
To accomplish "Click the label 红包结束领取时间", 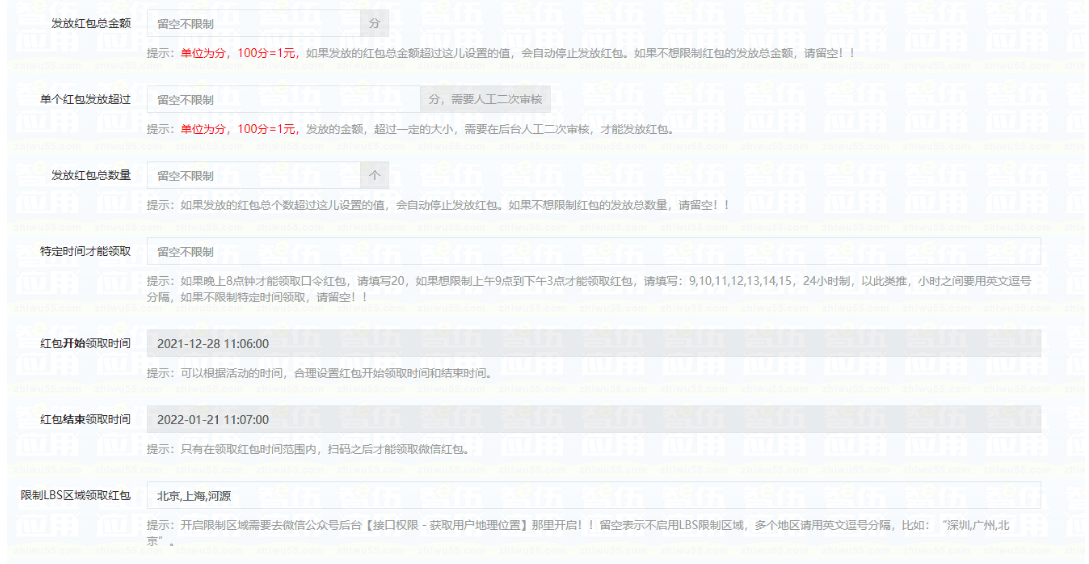I will (85, 420).
